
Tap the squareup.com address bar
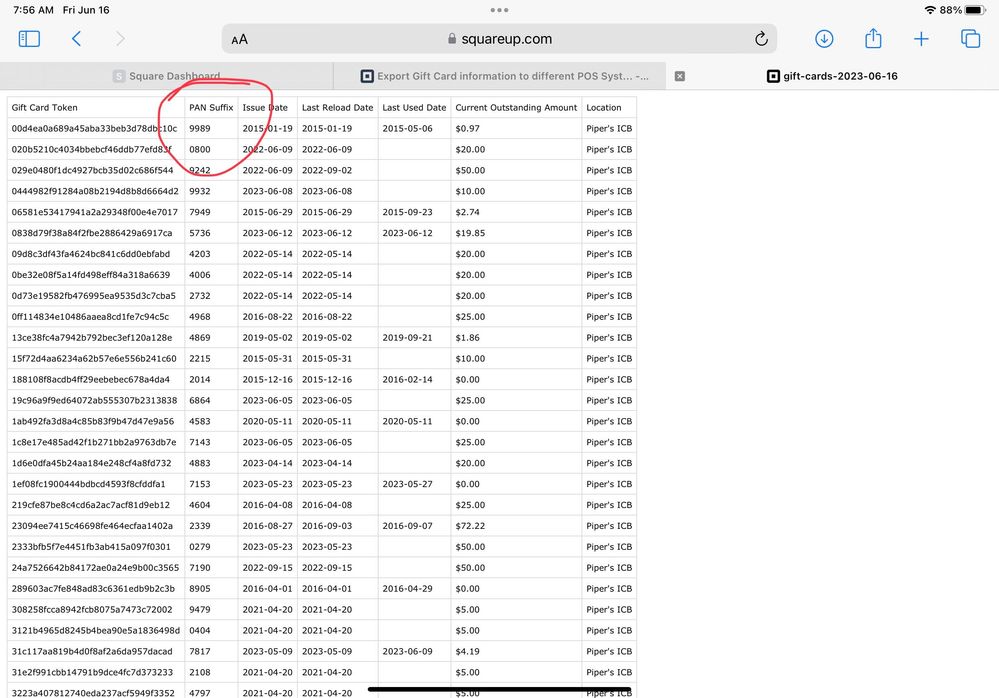tap(500, 39)
